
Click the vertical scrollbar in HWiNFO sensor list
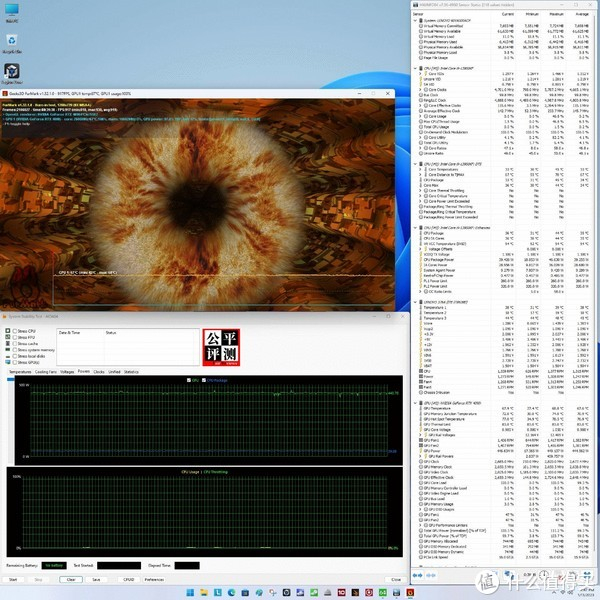click(596, 250)
